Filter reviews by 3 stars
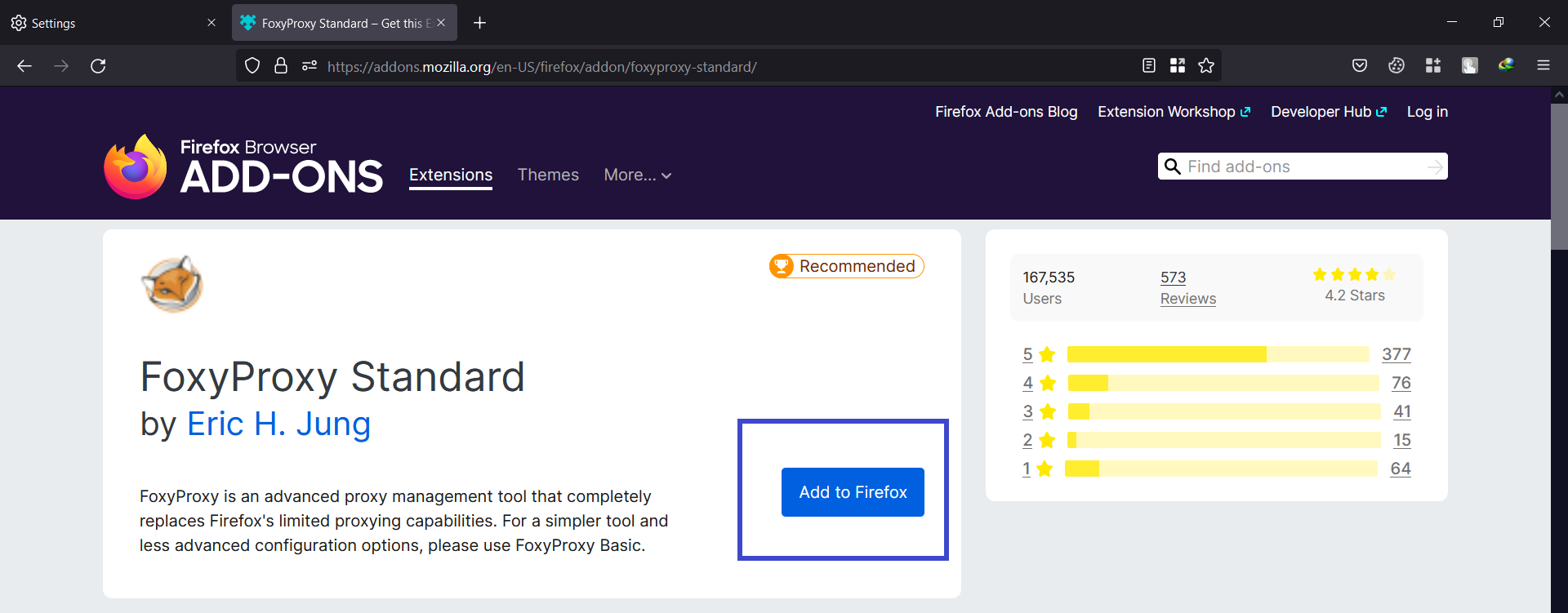The width and height of the screenshot is (1568, 613). click(1039, 411)
